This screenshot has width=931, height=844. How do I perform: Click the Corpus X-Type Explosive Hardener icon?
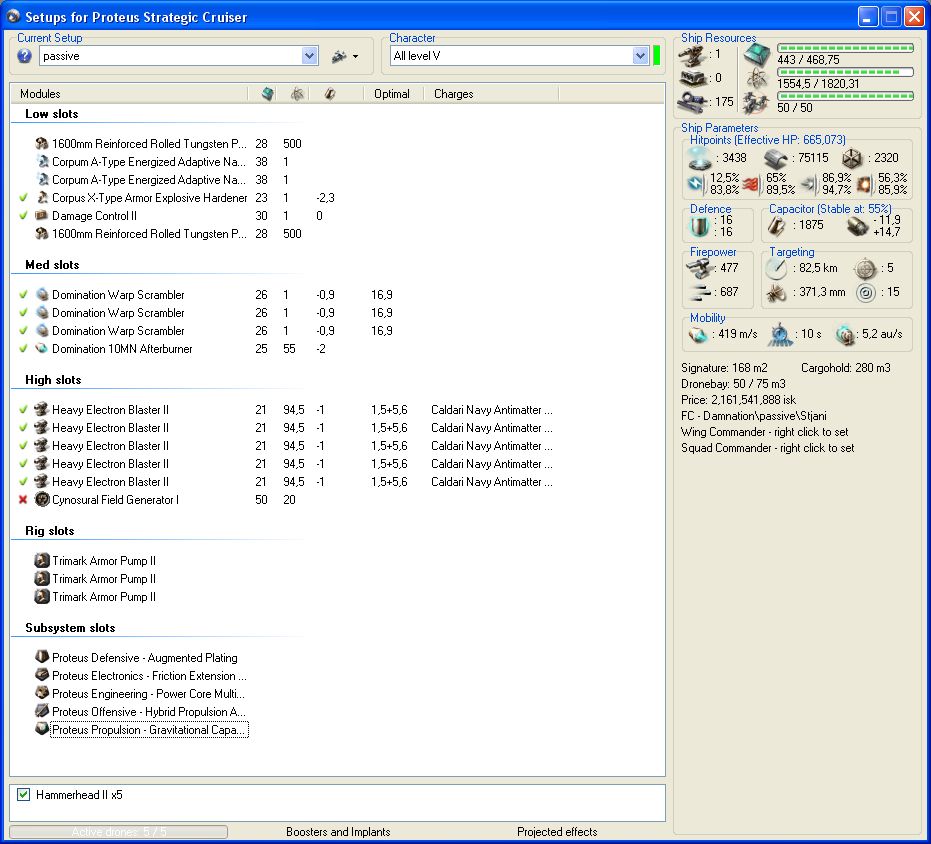[42, 197]
